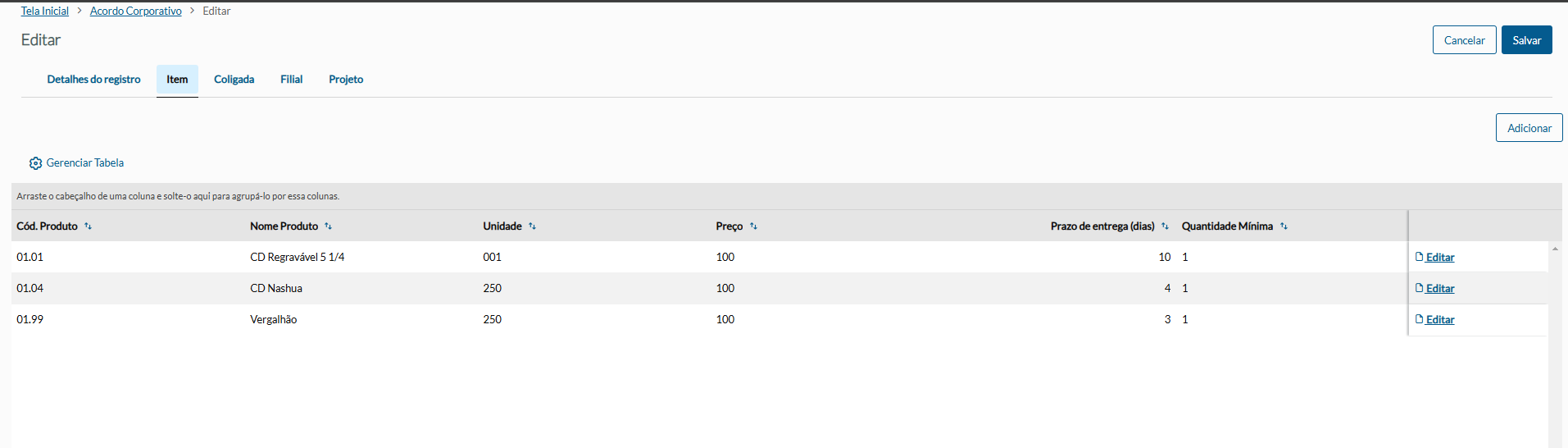1568x448 pixels.
Task: Open the Filial tab
Action: click(291, 80)
